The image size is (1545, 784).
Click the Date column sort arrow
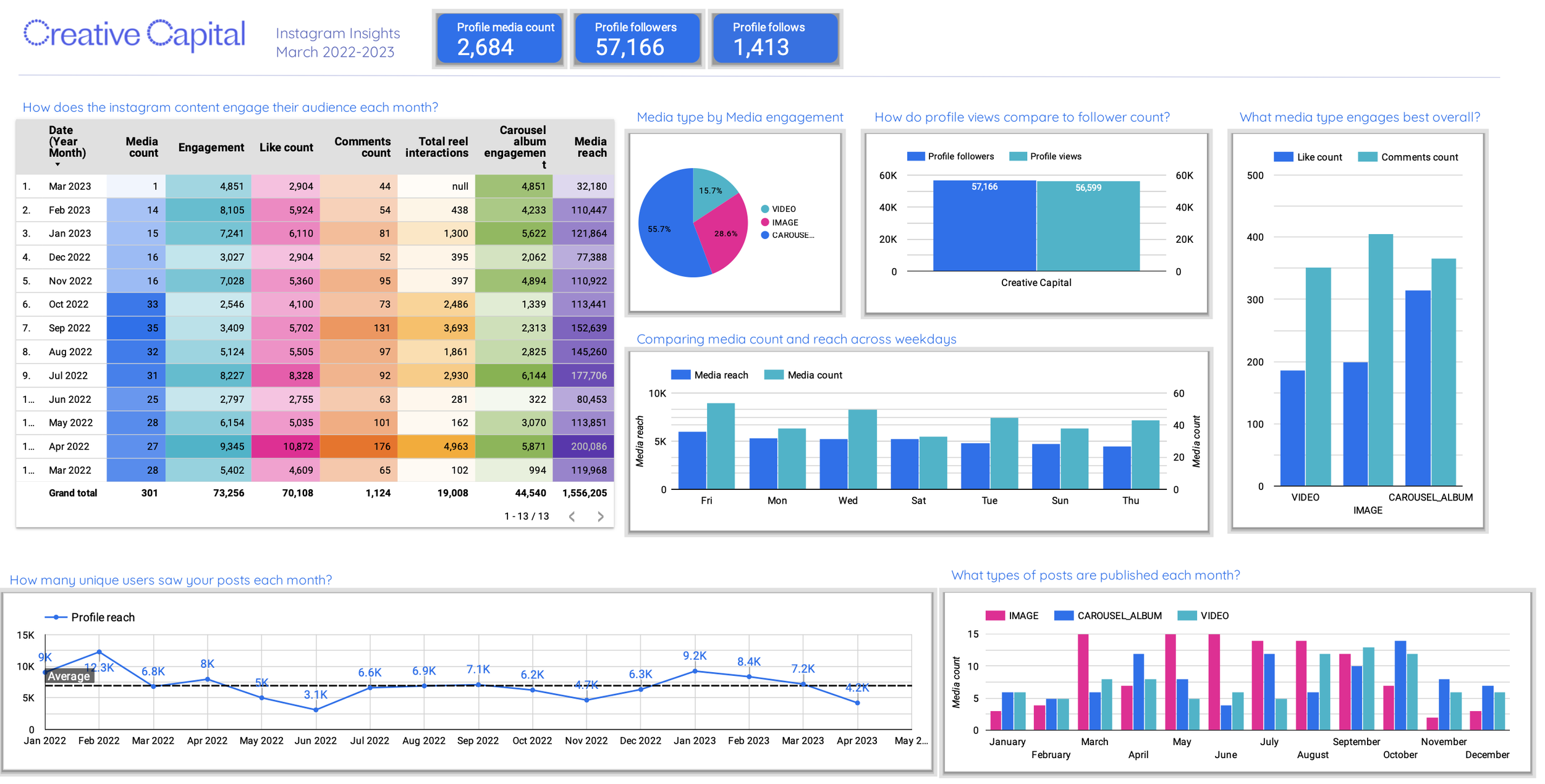(x=57, y=164)
